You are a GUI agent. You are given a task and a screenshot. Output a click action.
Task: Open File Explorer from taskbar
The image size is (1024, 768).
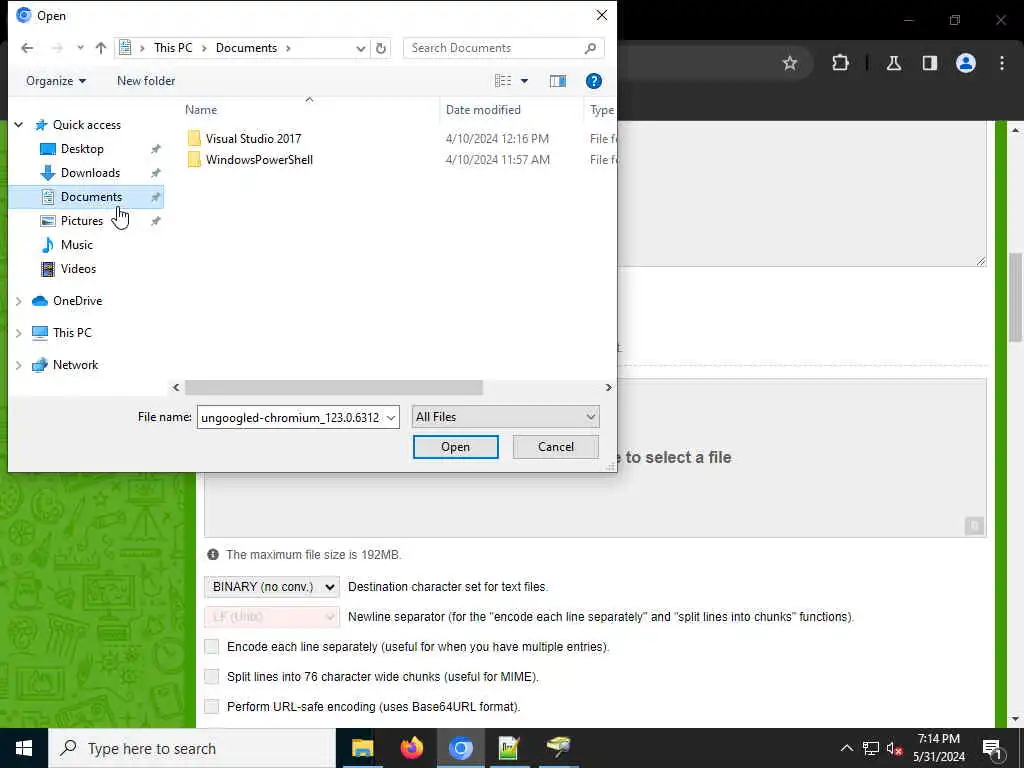point(362,748)
